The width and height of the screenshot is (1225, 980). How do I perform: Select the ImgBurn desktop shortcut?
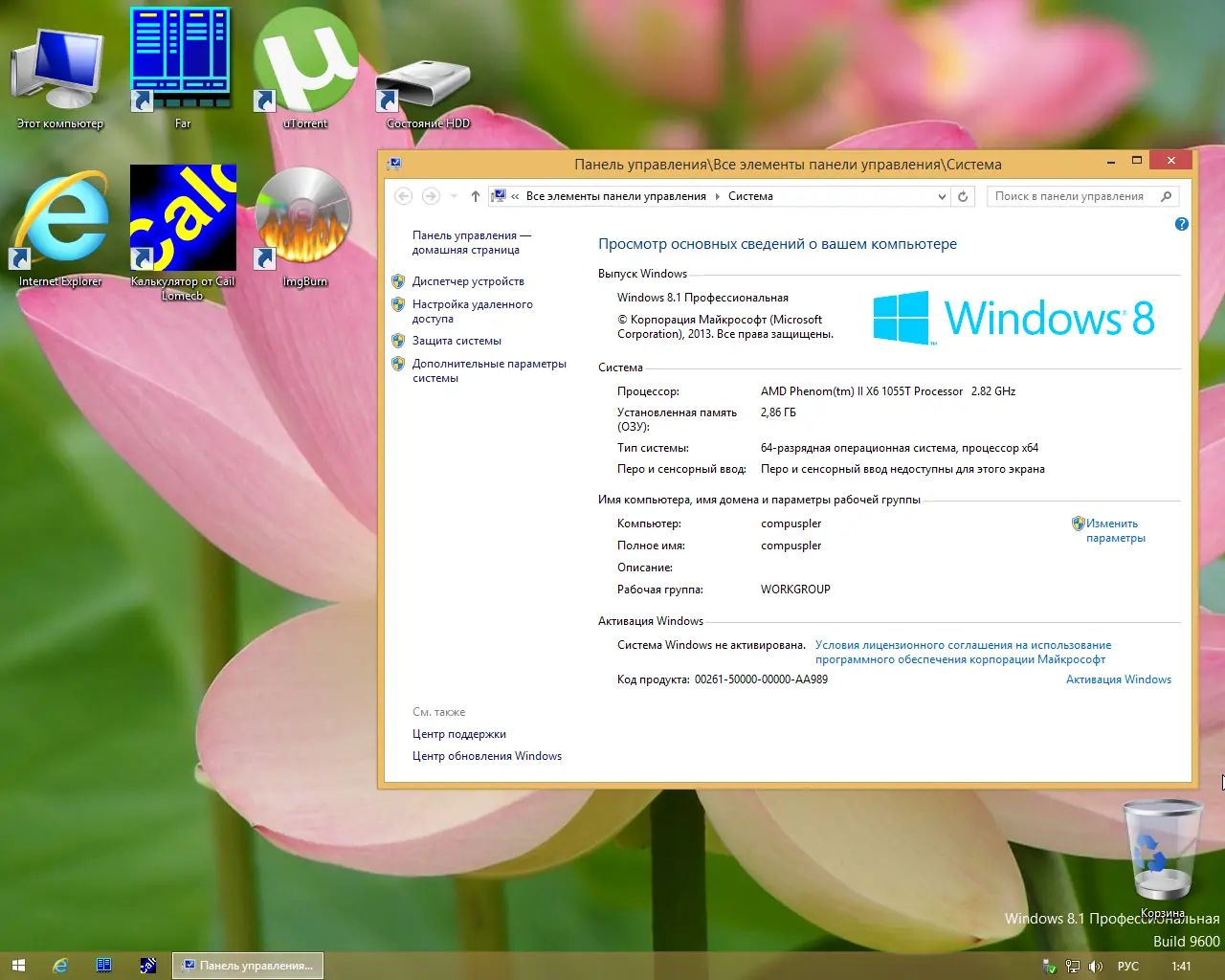(x=305, y=228)
